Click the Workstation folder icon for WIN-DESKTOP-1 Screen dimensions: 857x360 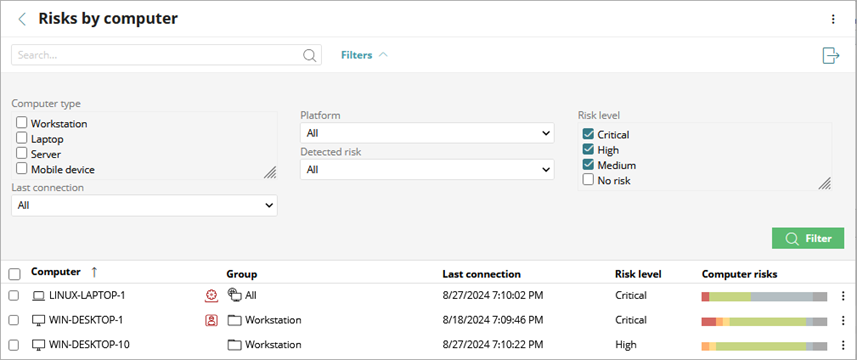(x=234, y=320)
